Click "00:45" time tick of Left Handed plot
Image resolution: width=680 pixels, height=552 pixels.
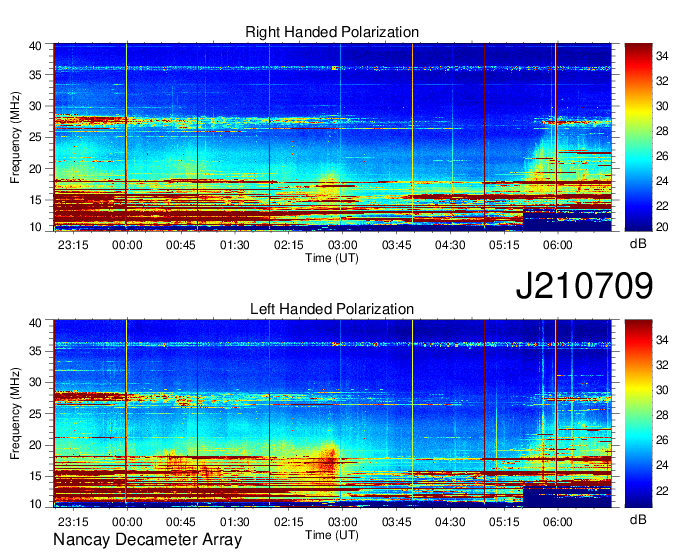[181, 522]
